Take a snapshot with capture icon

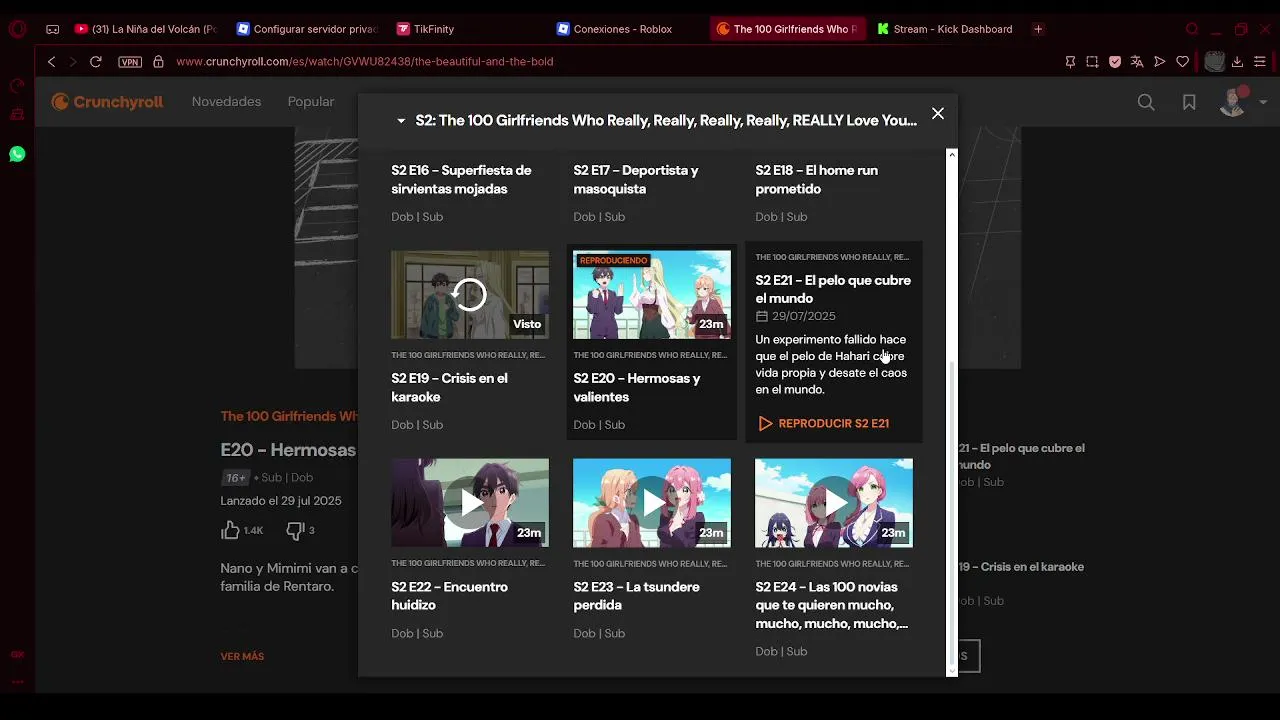(x=1092, y=62)
